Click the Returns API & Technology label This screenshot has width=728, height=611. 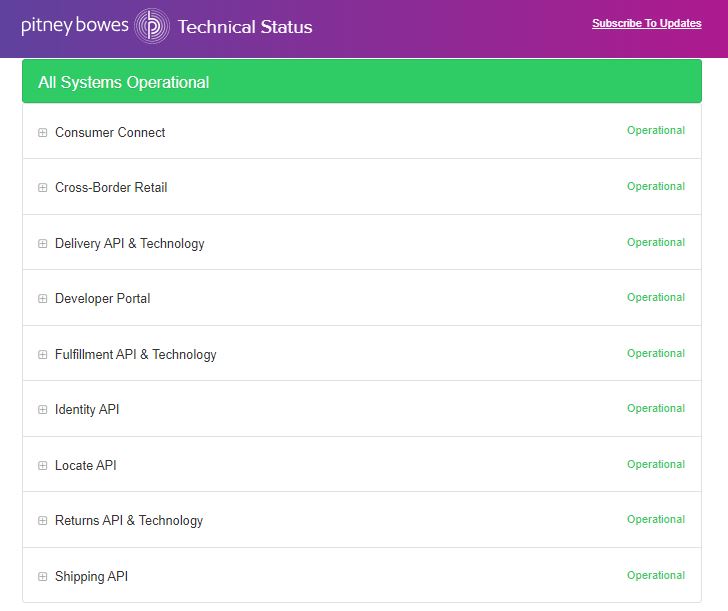point(129,520)
